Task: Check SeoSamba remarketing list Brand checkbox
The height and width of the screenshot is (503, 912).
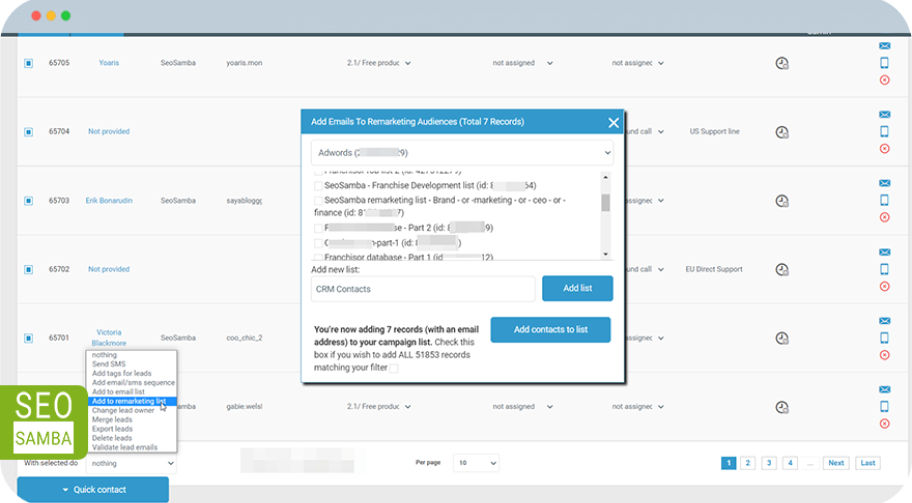Action: (x=318, y=200)
